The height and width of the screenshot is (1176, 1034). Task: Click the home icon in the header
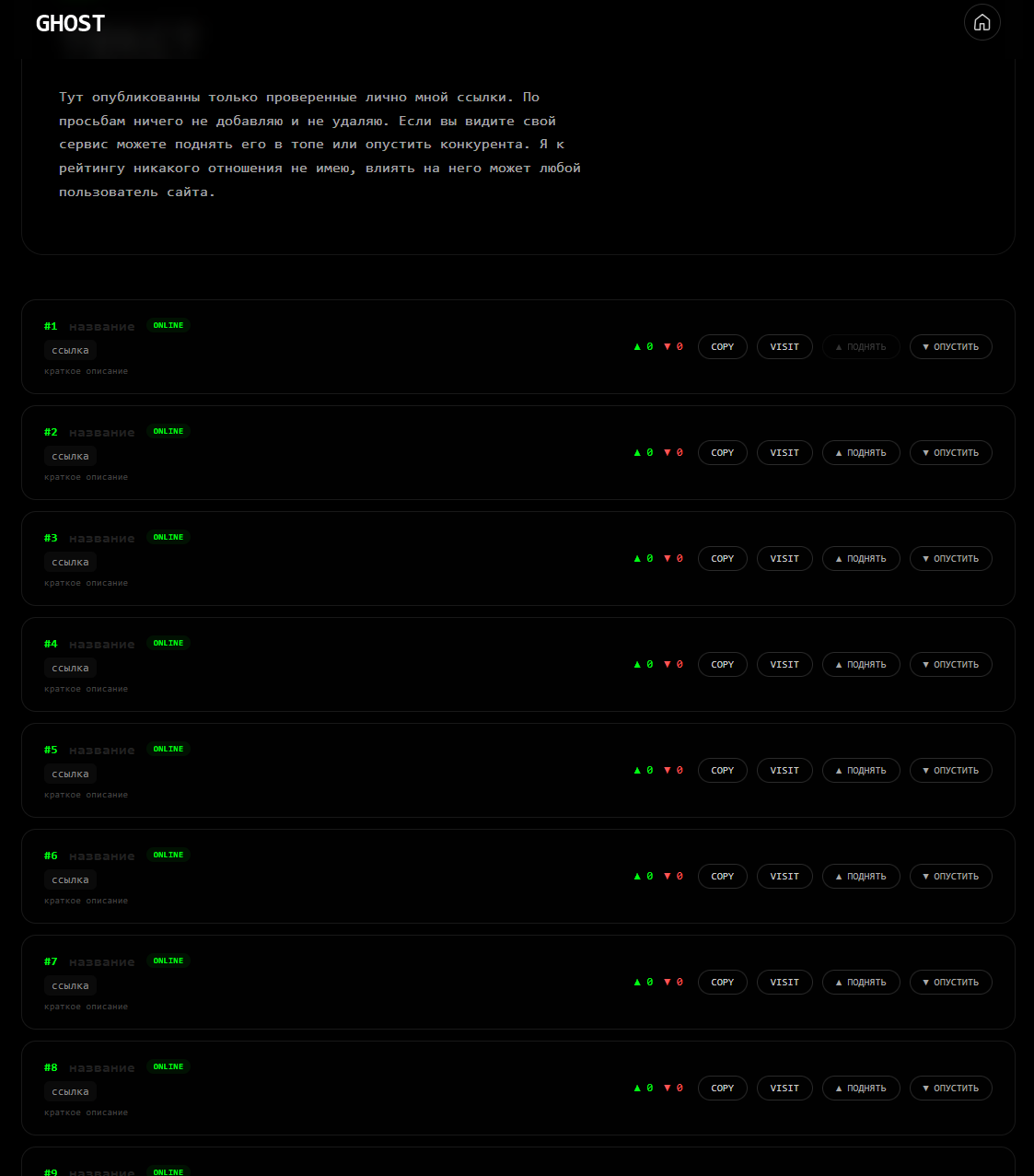tap(982, 22)
